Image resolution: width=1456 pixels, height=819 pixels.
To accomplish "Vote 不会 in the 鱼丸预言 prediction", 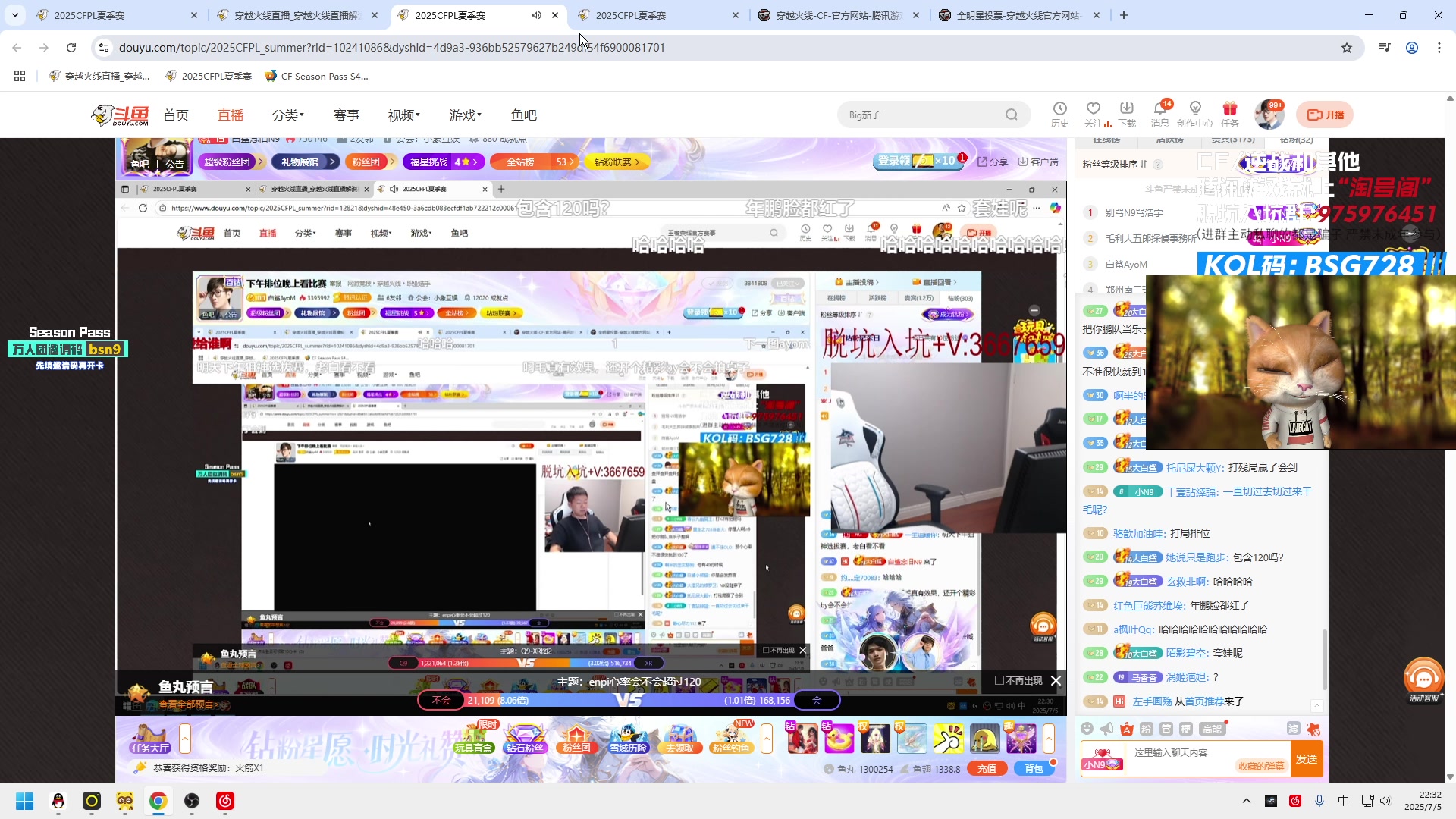I will click(x=441, y=701).
